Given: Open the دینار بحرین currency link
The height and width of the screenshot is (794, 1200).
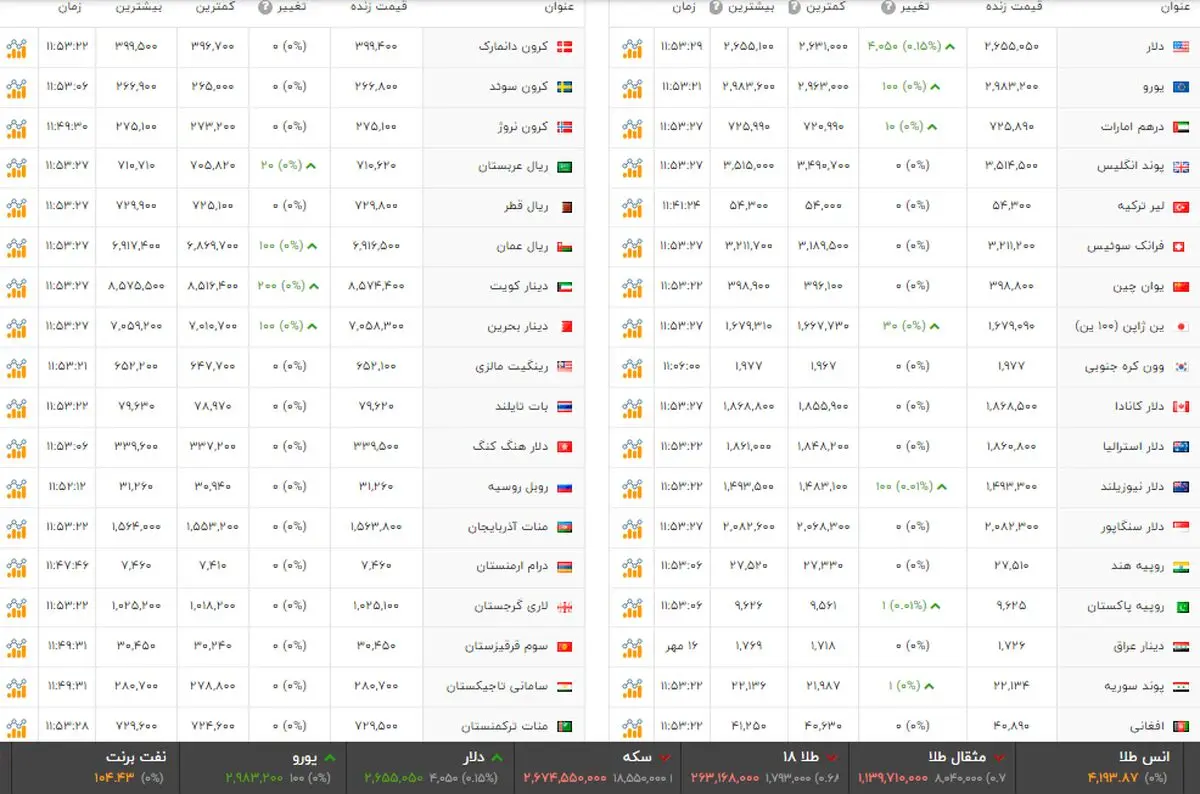Looking at the screenshot, I should tap(518, 327).
